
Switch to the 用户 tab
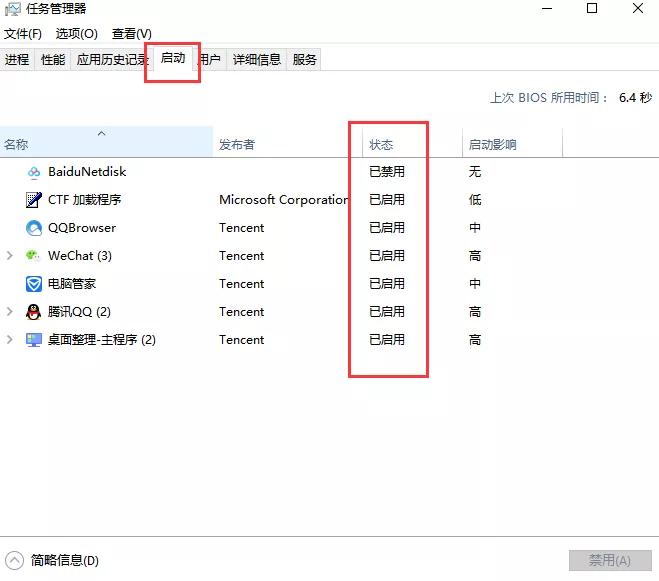coord(209,59)
